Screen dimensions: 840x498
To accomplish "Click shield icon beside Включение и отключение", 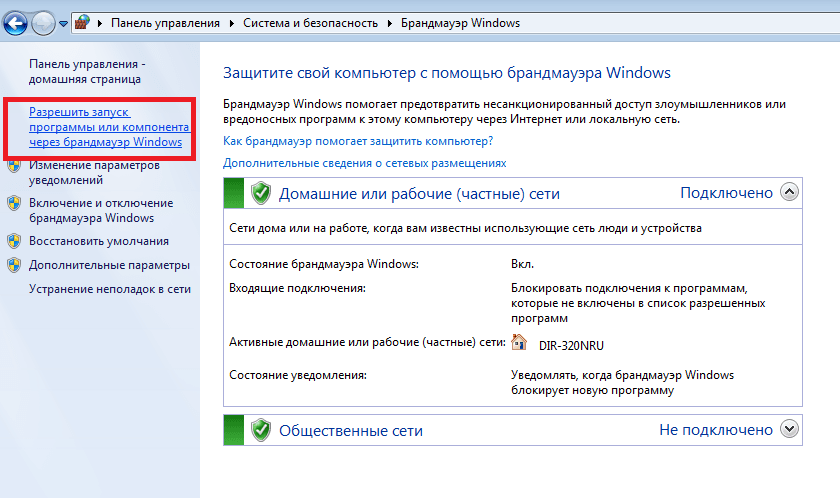I will click(14, 203).
